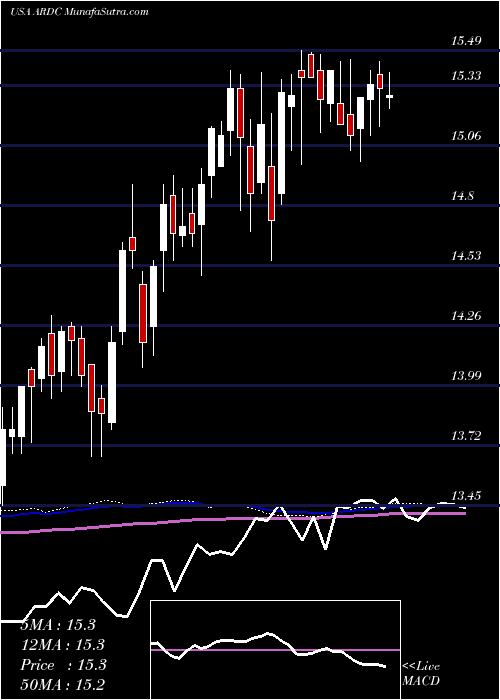Click the 50MA : 15.2 reading
The image size is (500, 700).
(x=62, y=685)
